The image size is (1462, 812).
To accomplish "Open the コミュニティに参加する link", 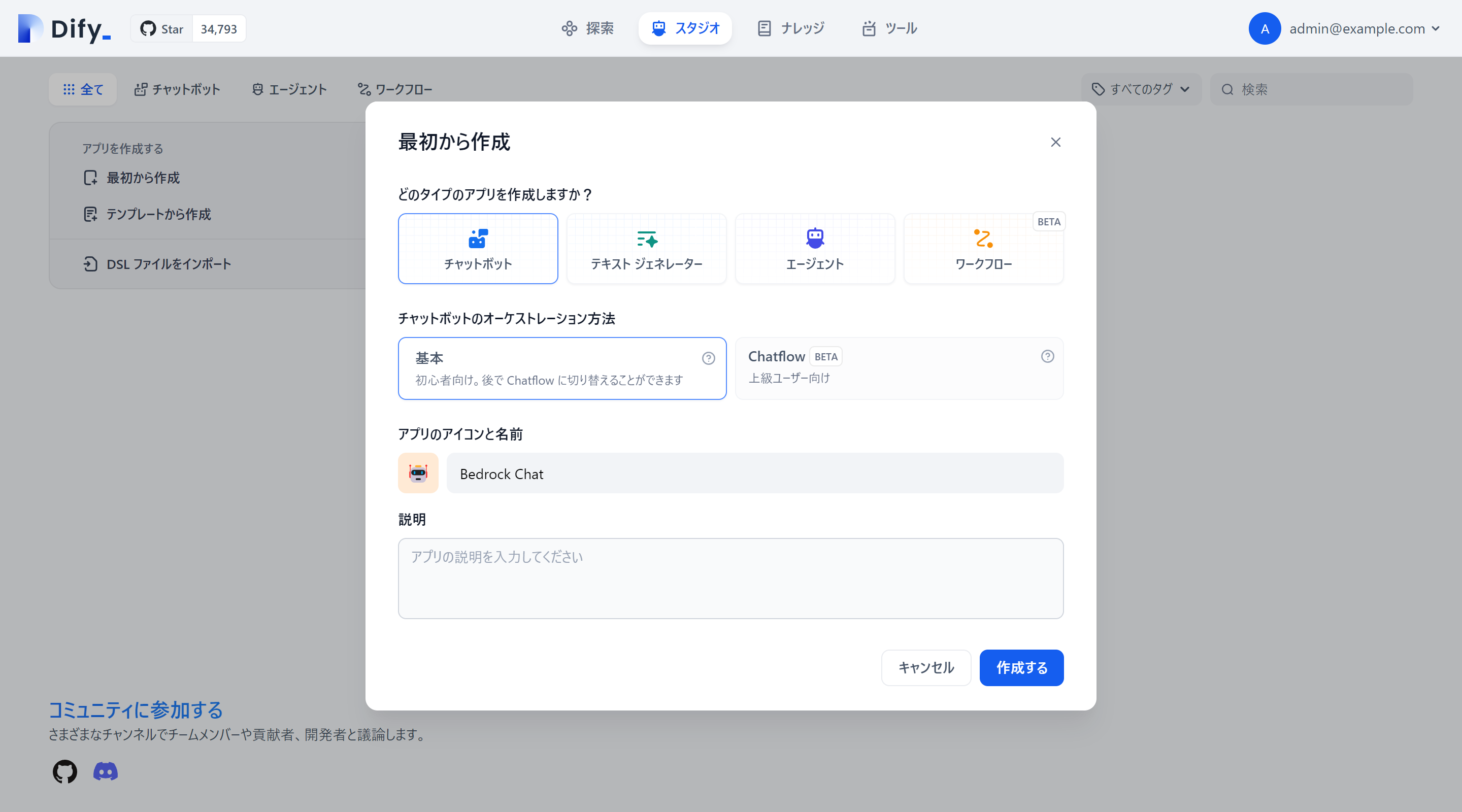I will pos(135,710).
